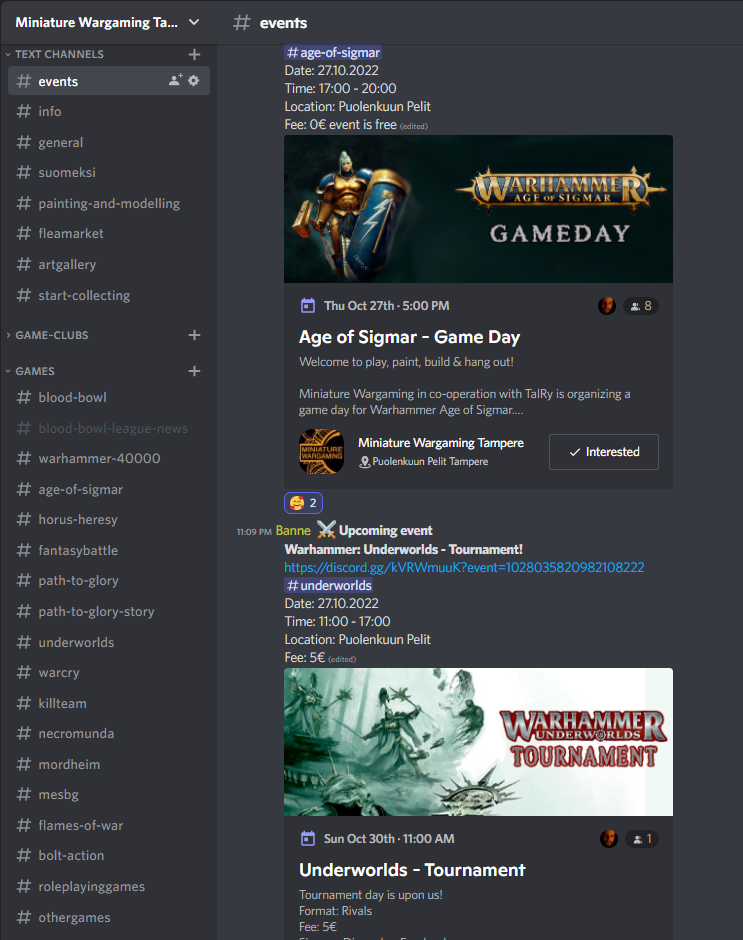Click the Miniature Wargaming Tampere organizer name

(441, 443)
